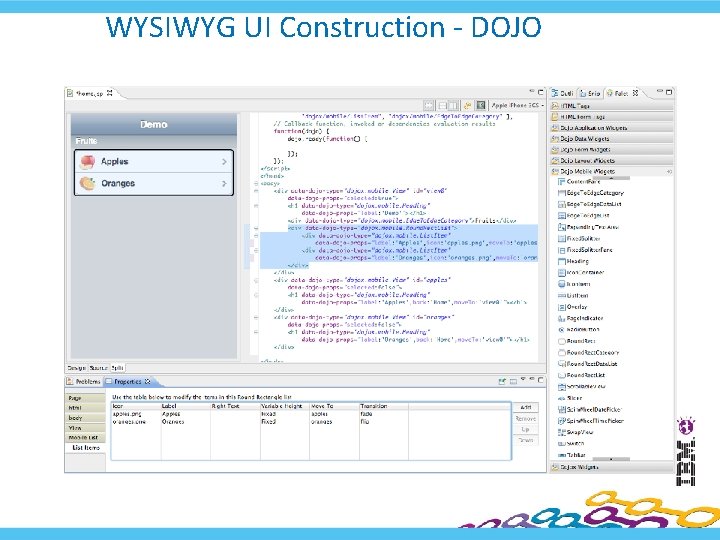
Task: Pick the TabBar palette widget
Action: tap(572, 455)
